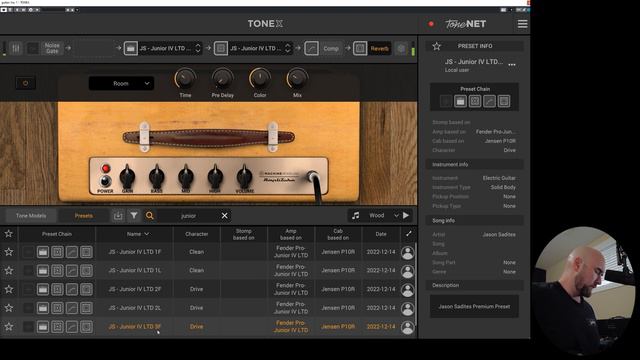Click the search magnifier icon

click(x=150, y=216)
